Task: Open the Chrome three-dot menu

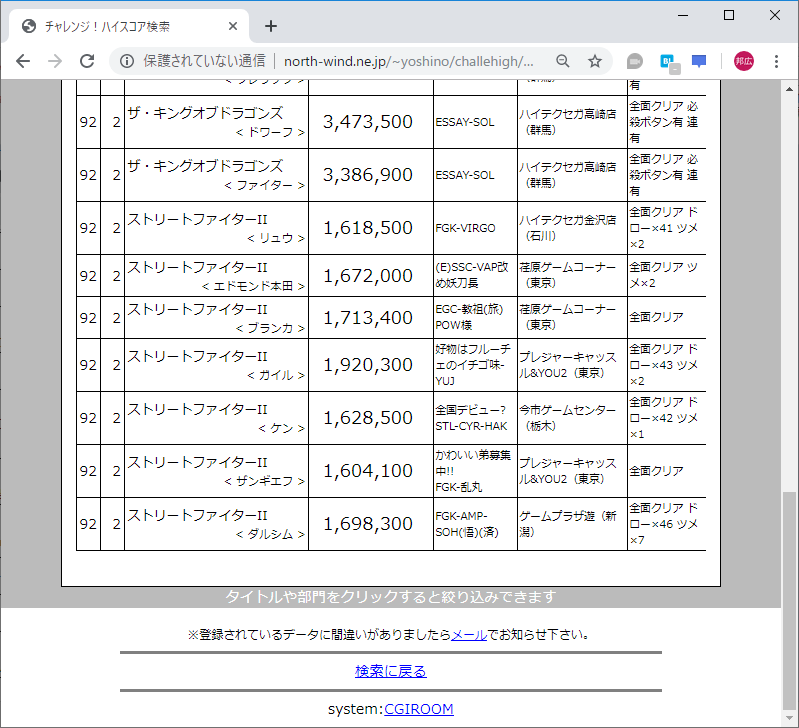Action: click(776, 61)
